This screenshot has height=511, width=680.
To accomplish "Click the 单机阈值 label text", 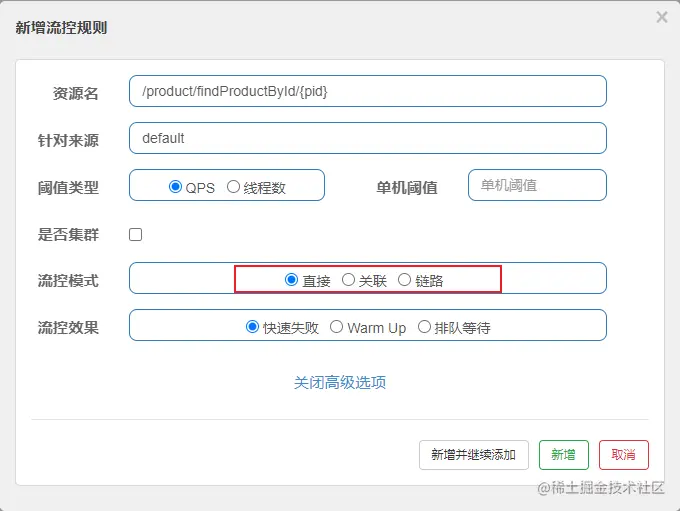I will [x=407, y=187].
